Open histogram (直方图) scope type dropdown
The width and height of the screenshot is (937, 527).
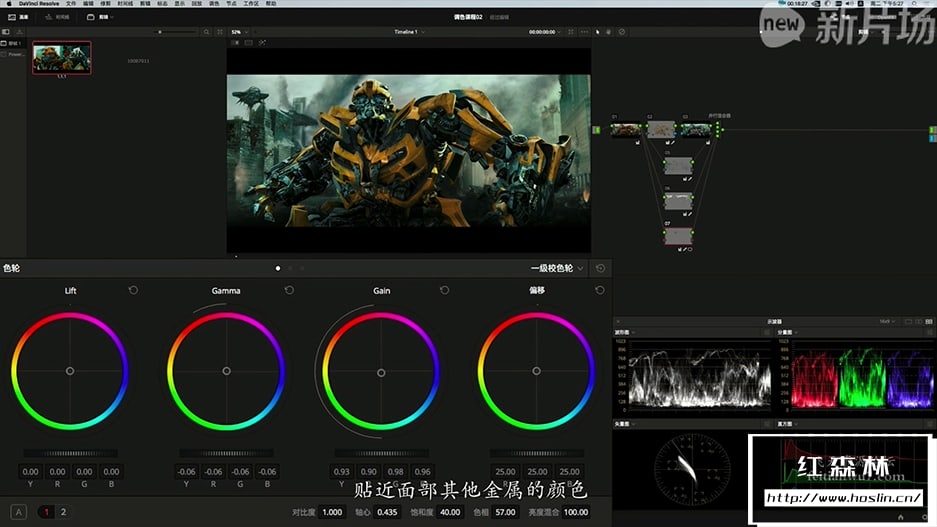(x=787, y=424)
